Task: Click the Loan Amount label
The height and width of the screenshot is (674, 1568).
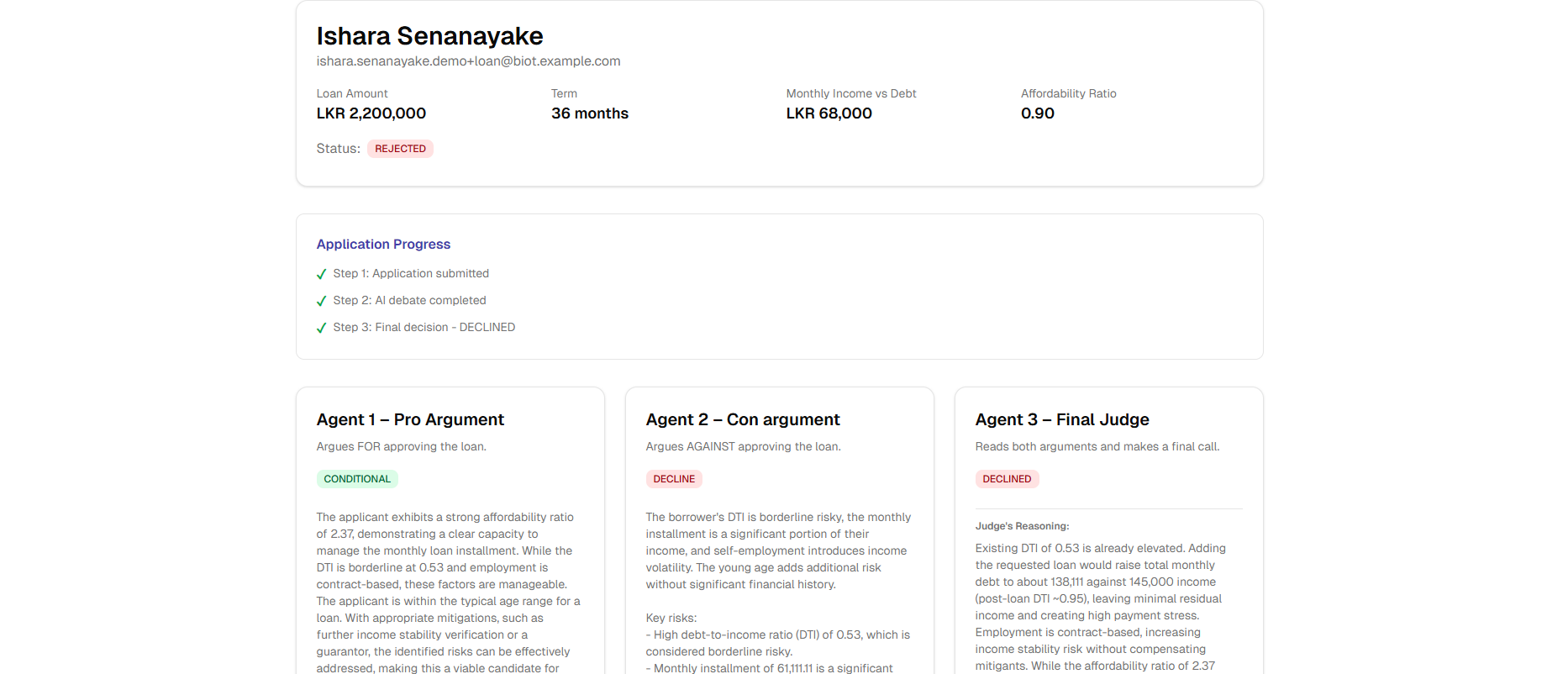Action: click(352, 93)
